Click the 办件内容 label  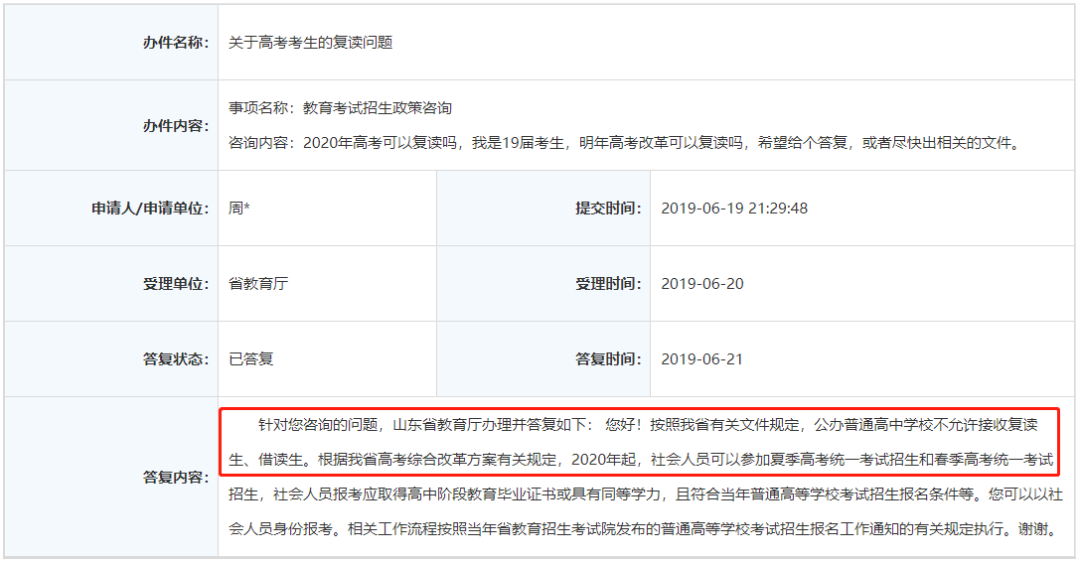tap(176, 126)
